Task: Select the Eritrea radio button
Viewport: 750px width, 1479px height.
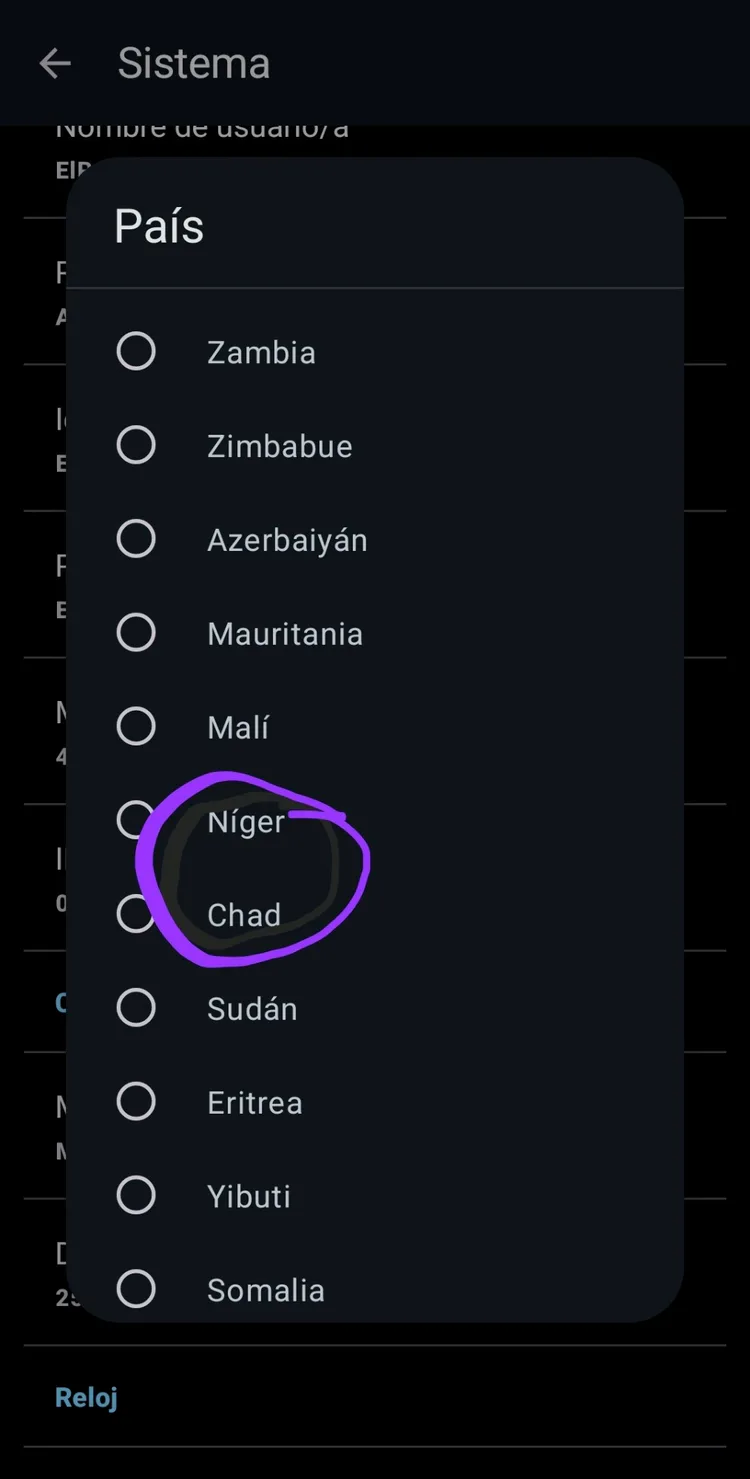Action: click(136, 1102)
